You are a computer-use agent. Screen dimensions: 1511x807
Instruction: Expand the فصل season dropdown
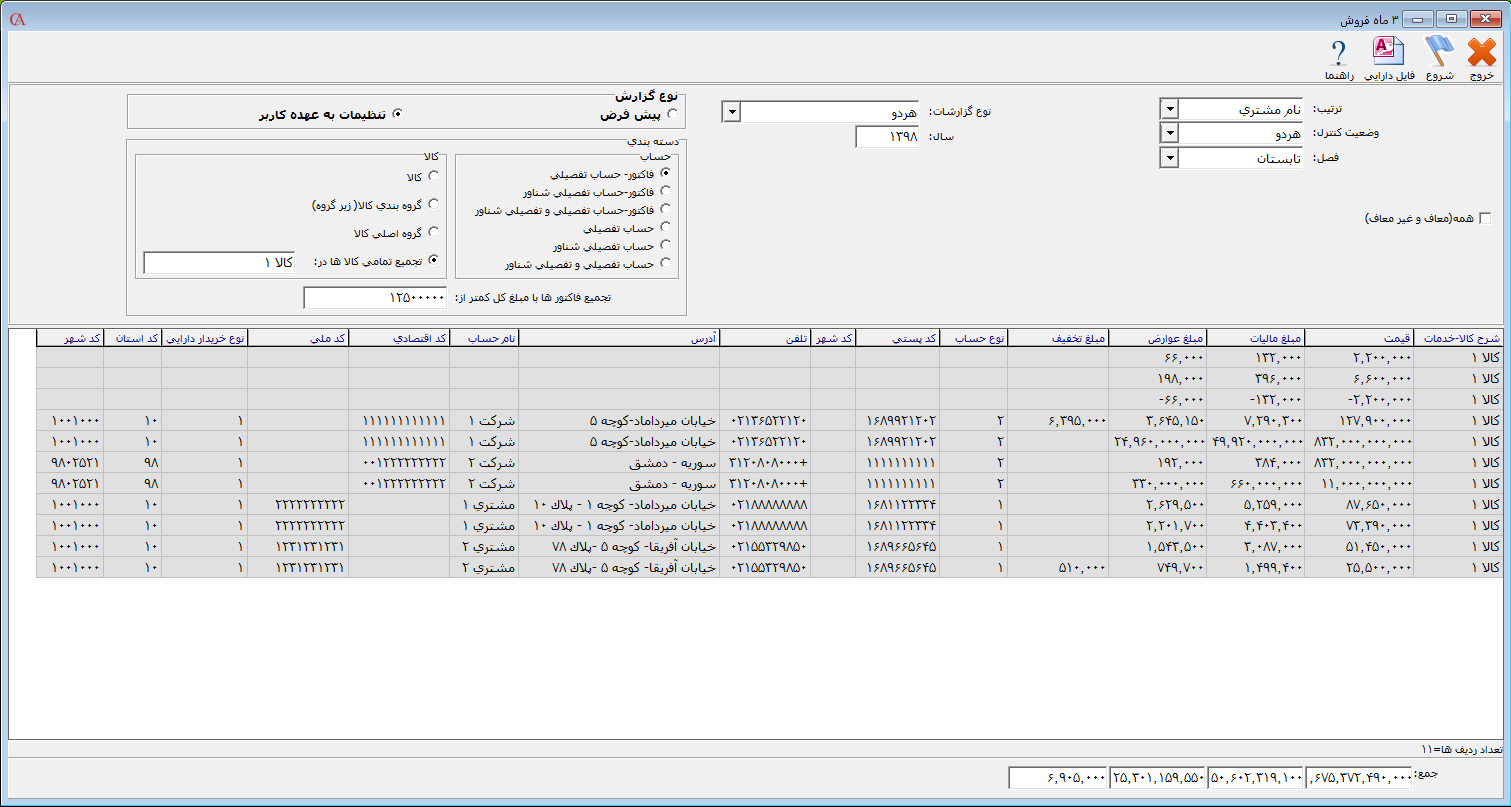point(1169,158)
